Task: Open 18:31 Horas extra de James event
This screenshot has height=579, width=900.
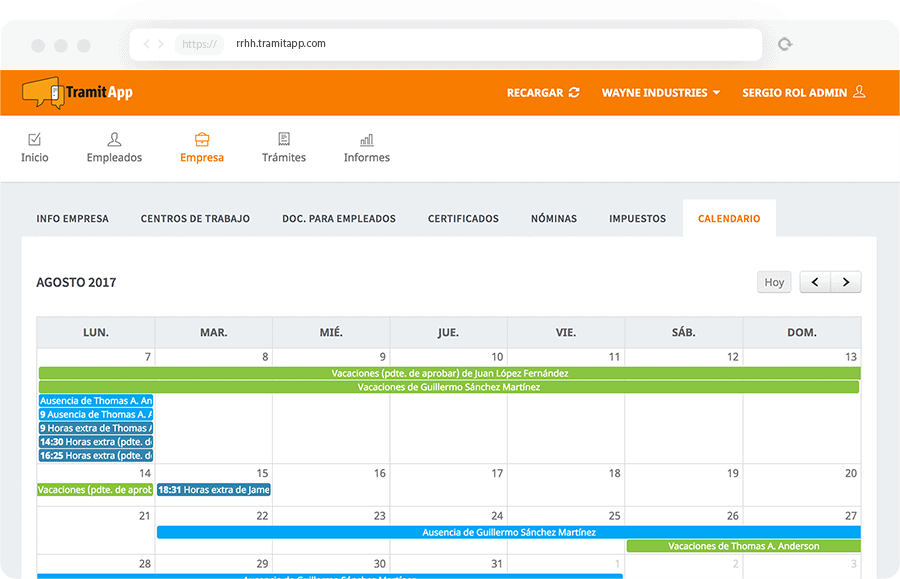Action: [x=214, y=489]
